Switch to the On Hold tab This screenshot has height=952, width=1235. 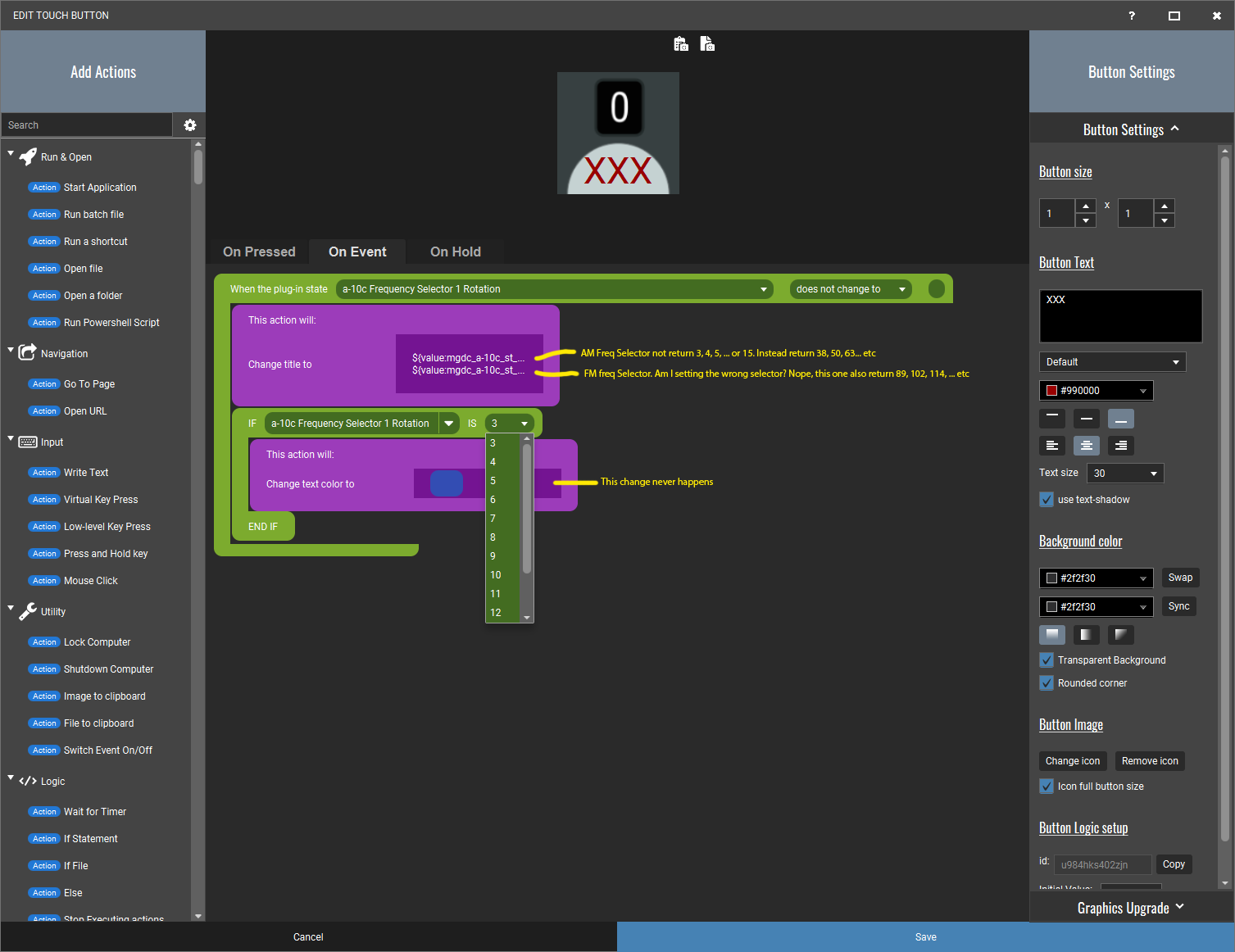[x=456, y=252]
